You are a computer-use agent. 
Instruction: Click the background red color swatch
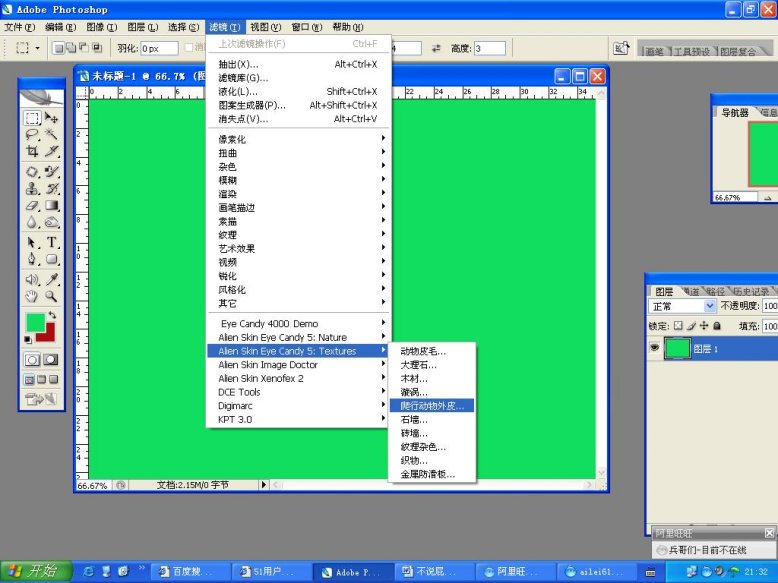[49, 335]
